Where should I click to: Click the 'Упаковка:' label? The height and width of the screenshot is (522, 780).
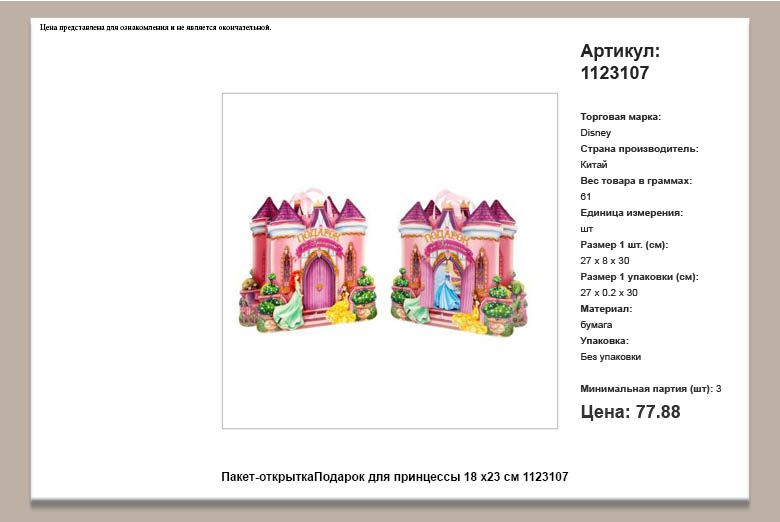pyautogui.click(x=604, y=341)
